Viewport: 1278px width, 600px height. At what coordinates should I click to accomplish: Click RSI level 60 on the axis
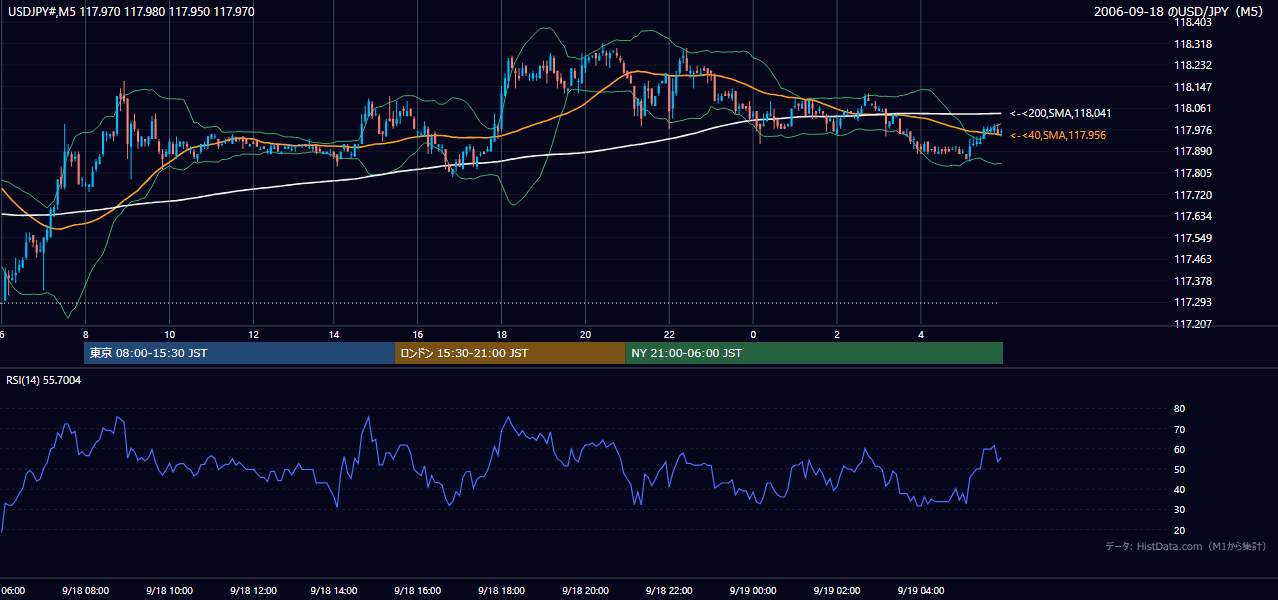click(x=1179, y=449)
